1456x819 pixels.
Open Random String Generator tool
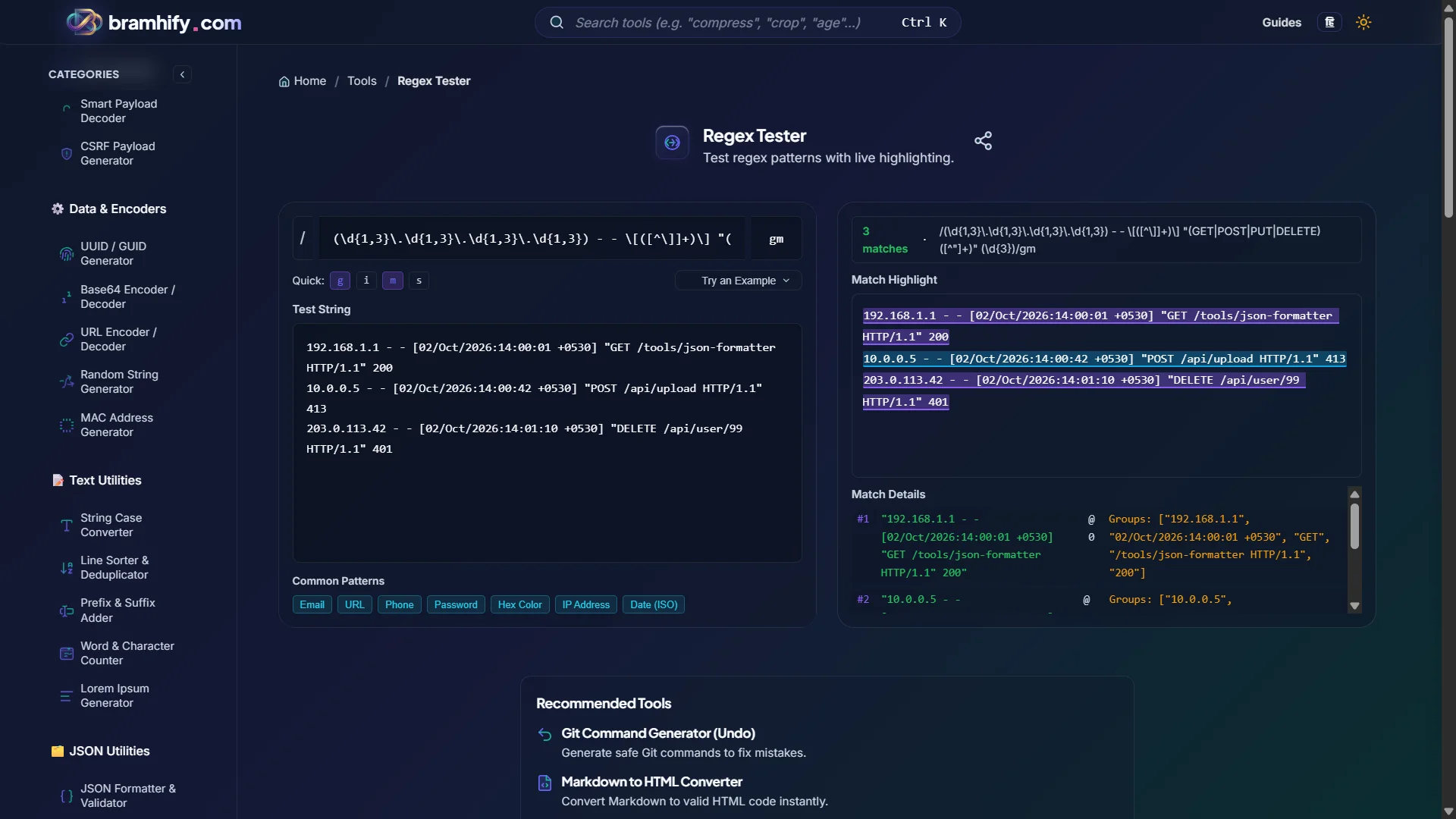click(x=119, y=382)
